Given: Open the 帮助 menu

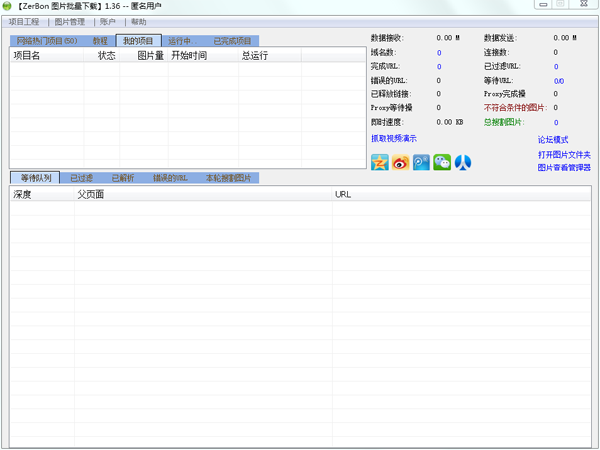Looking at the screenshot, I should [139, 21].
